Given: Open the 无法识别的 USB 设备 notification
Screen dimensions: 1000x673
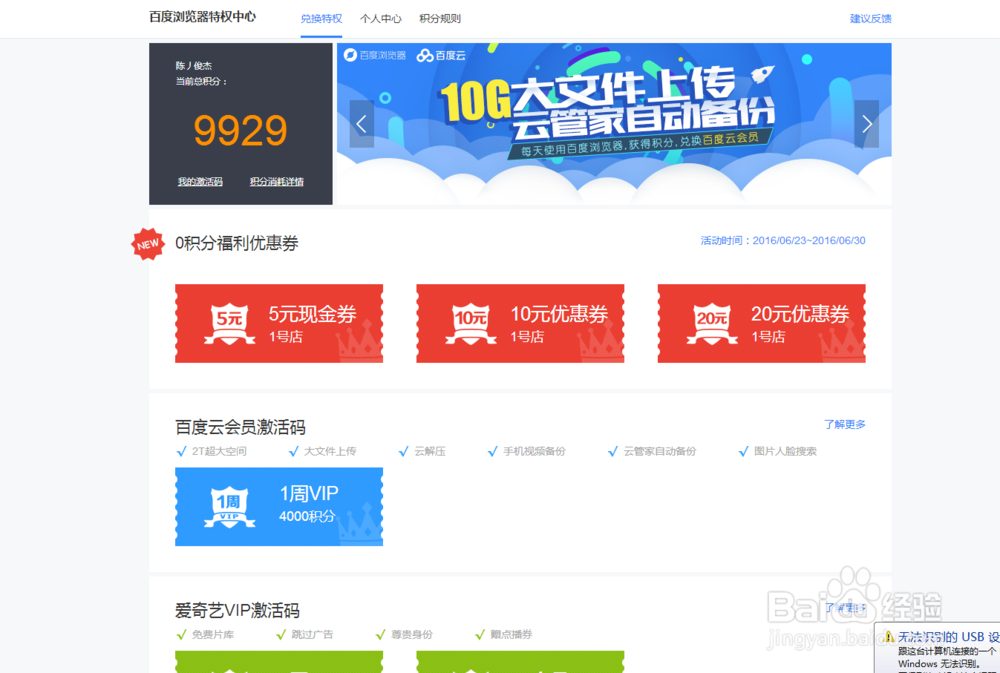Looking at the screenshot, I should point(938,648).
